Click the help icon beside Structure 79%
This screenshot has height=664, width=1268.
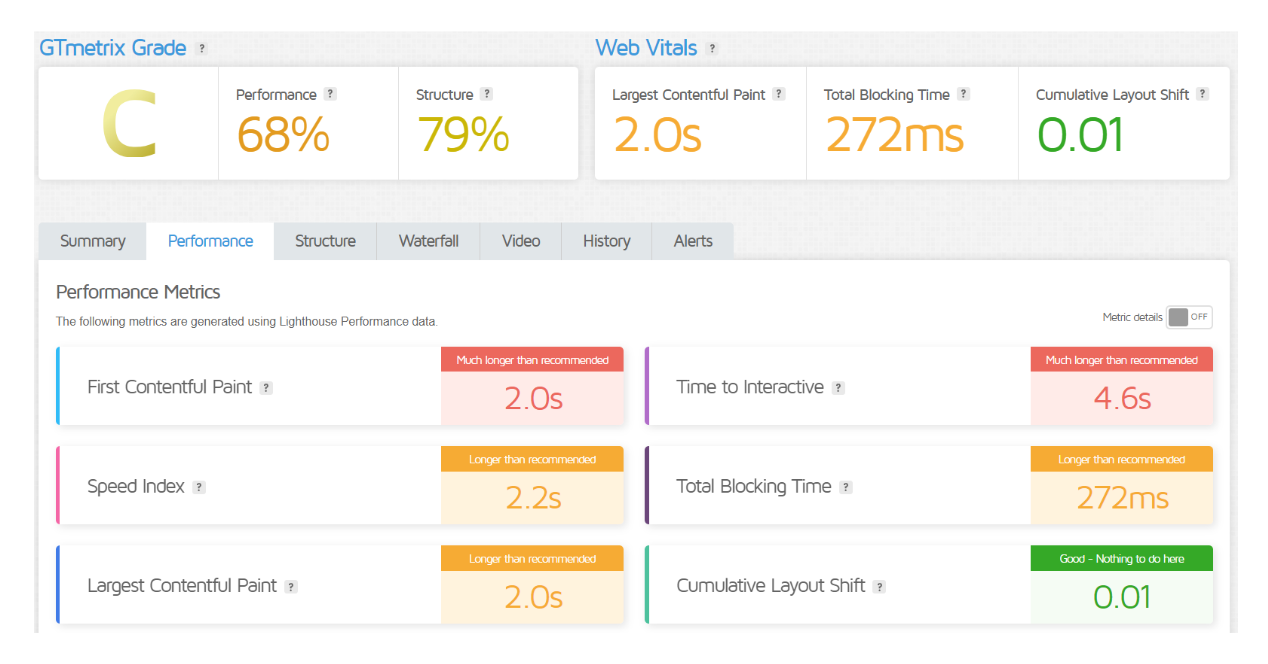(486, 93)
